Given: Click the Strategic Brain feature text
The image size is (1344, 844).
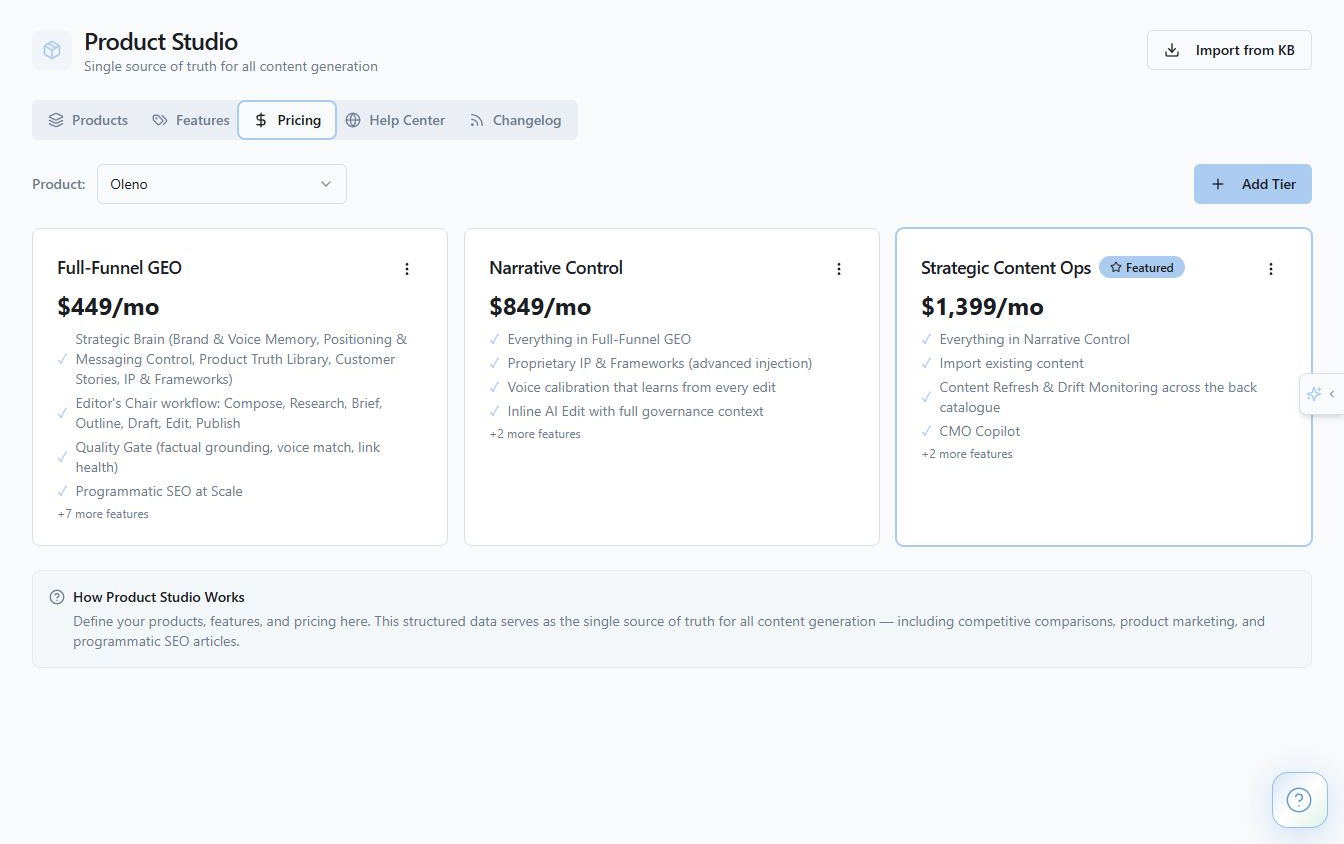Looking at the screenshot, I should click(x=241, y=359).
